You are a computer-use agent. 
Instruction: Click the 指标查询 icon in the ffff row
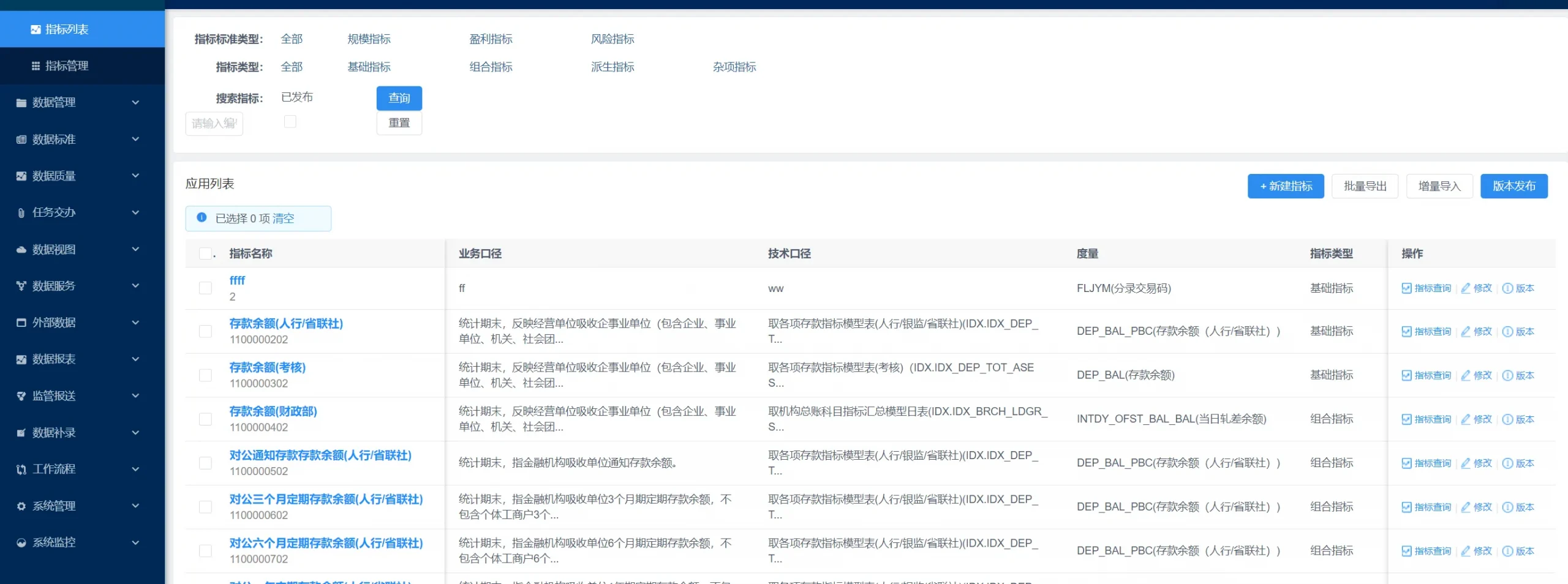[1406, 288]
